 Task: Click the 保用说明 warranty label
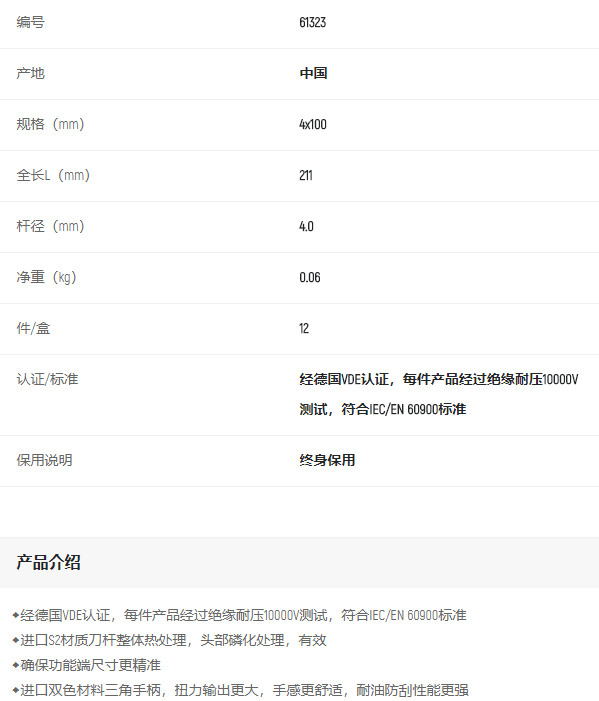[x=44, y=460]
